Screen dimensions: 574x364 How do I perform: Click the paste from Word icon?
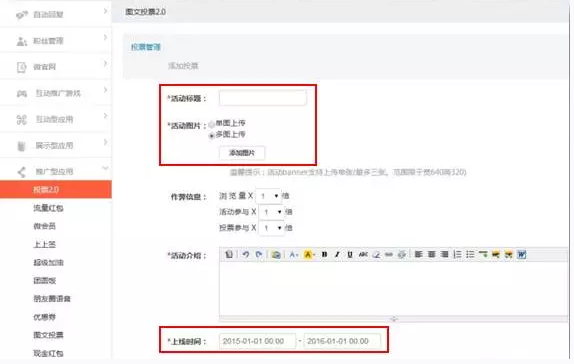tap(521, 254)
